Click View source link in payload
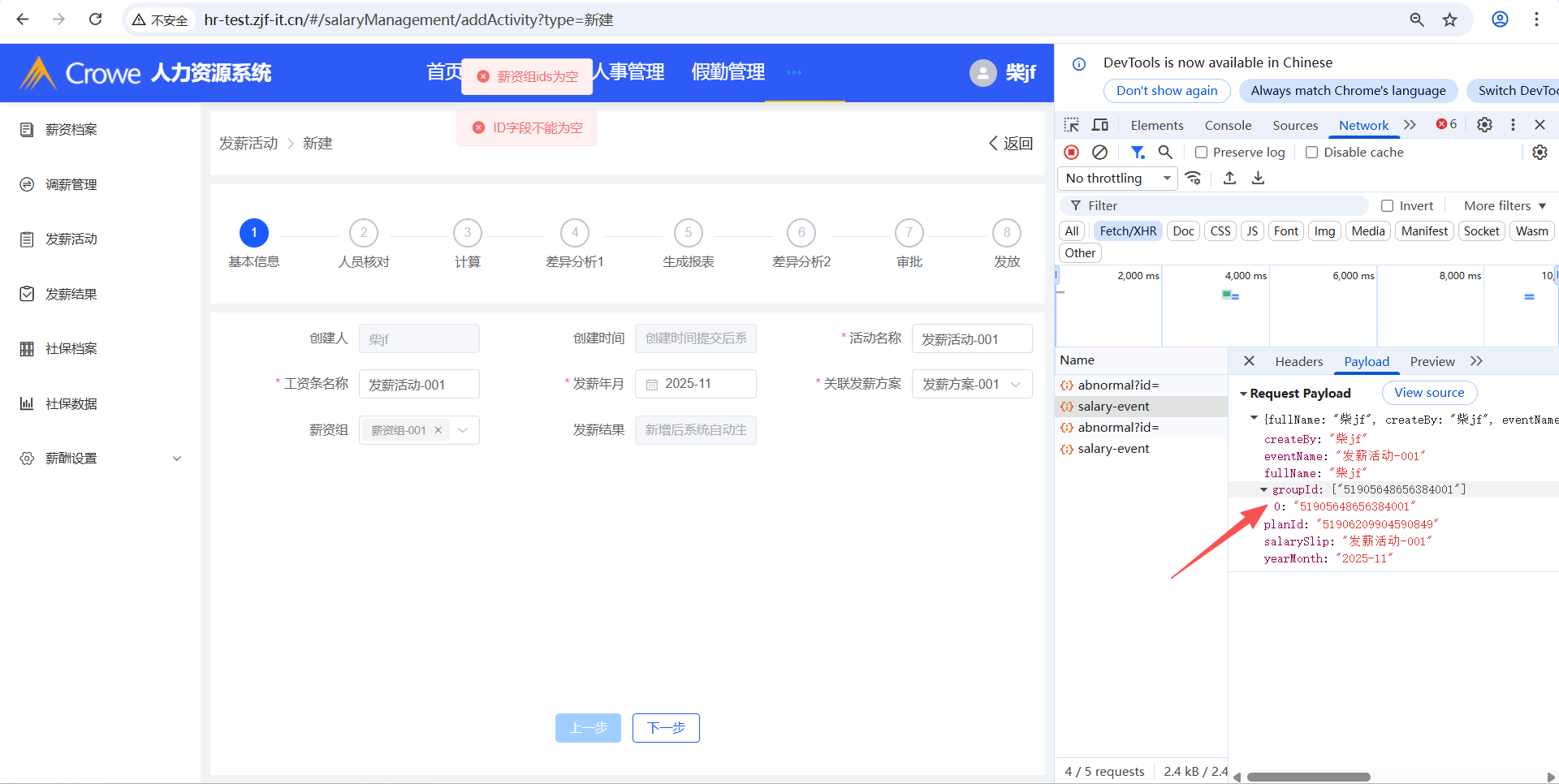The width and height of the screenshot is (1559, 784). coord(1429,393)
